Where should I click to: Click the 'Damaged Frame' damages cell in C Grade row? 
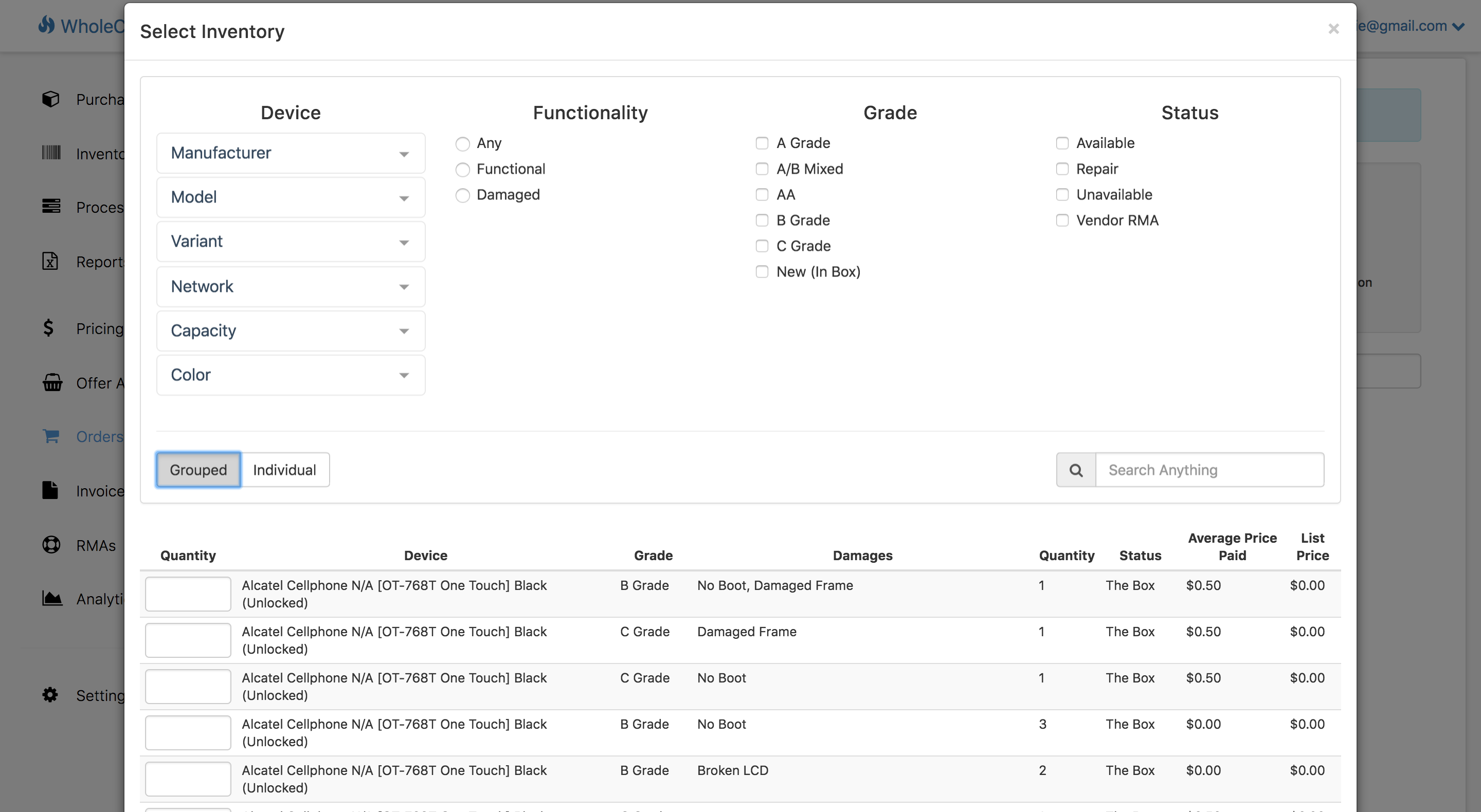(747, 632)
